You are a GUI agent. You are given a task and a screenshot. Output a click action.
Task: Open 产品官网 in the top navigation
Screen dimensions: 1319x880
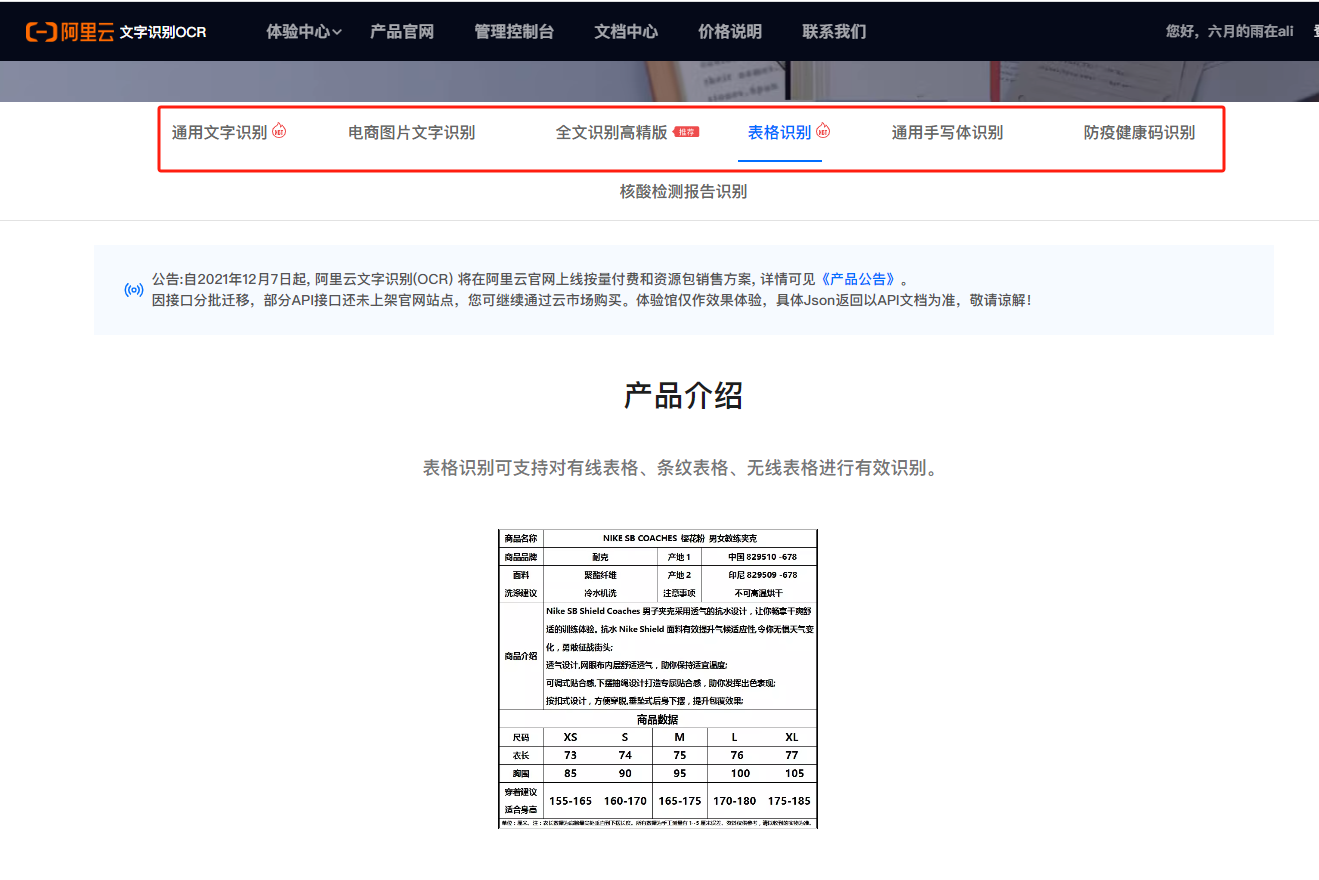coord(402,32)
